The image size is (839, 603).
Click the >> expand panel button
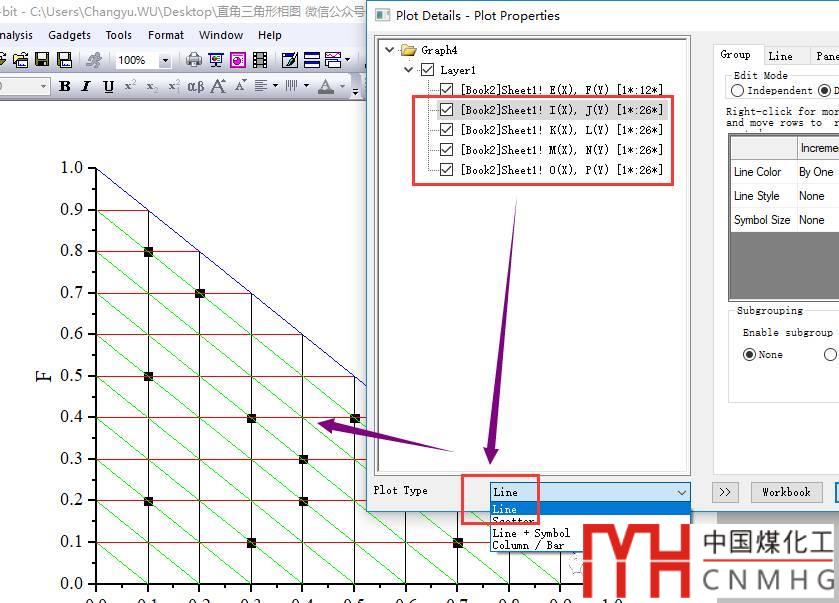725,492
